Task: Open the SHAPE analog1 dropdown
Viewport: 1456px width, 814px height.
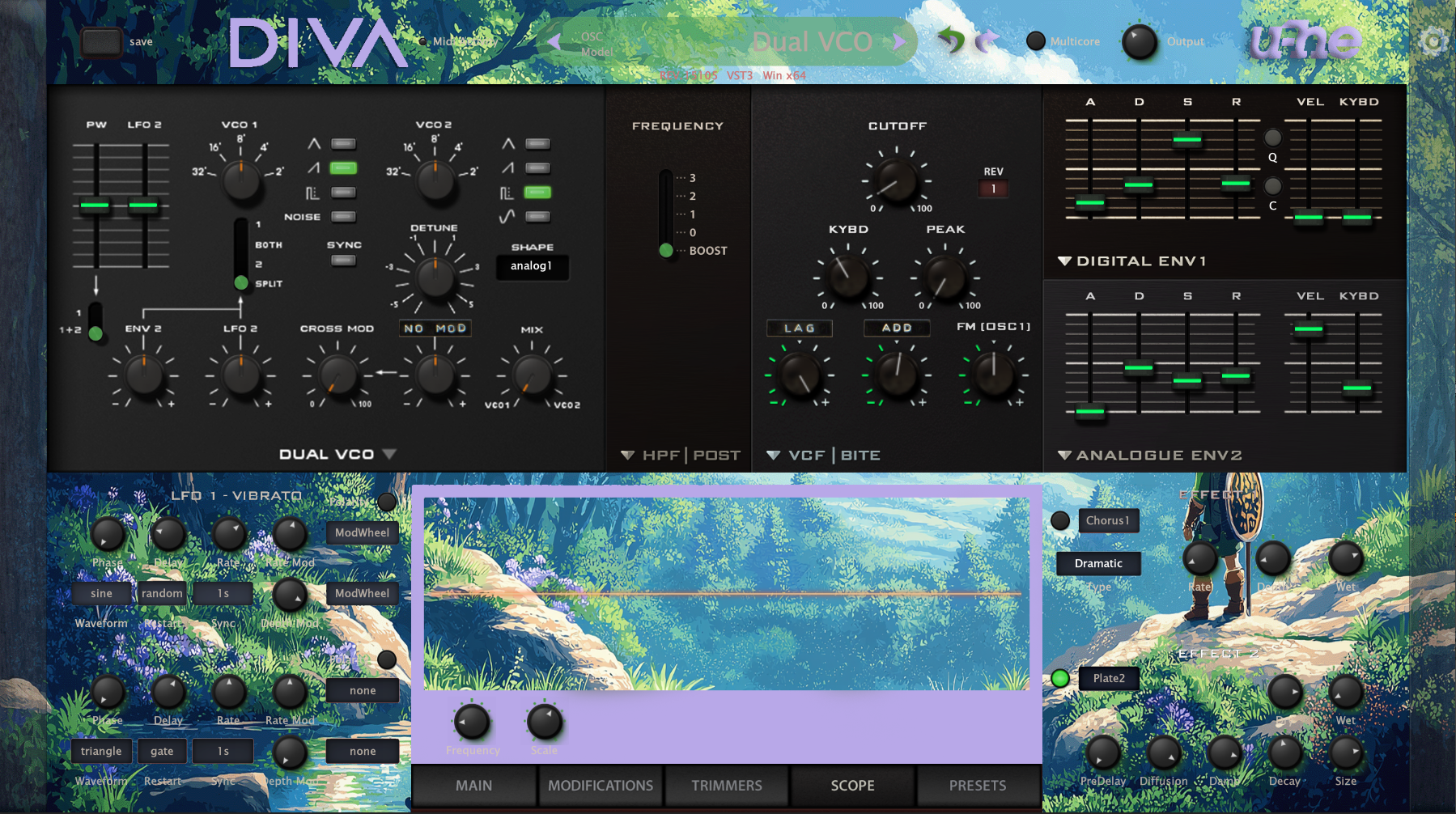Action: pyautogui.click(x=532, y=266)
